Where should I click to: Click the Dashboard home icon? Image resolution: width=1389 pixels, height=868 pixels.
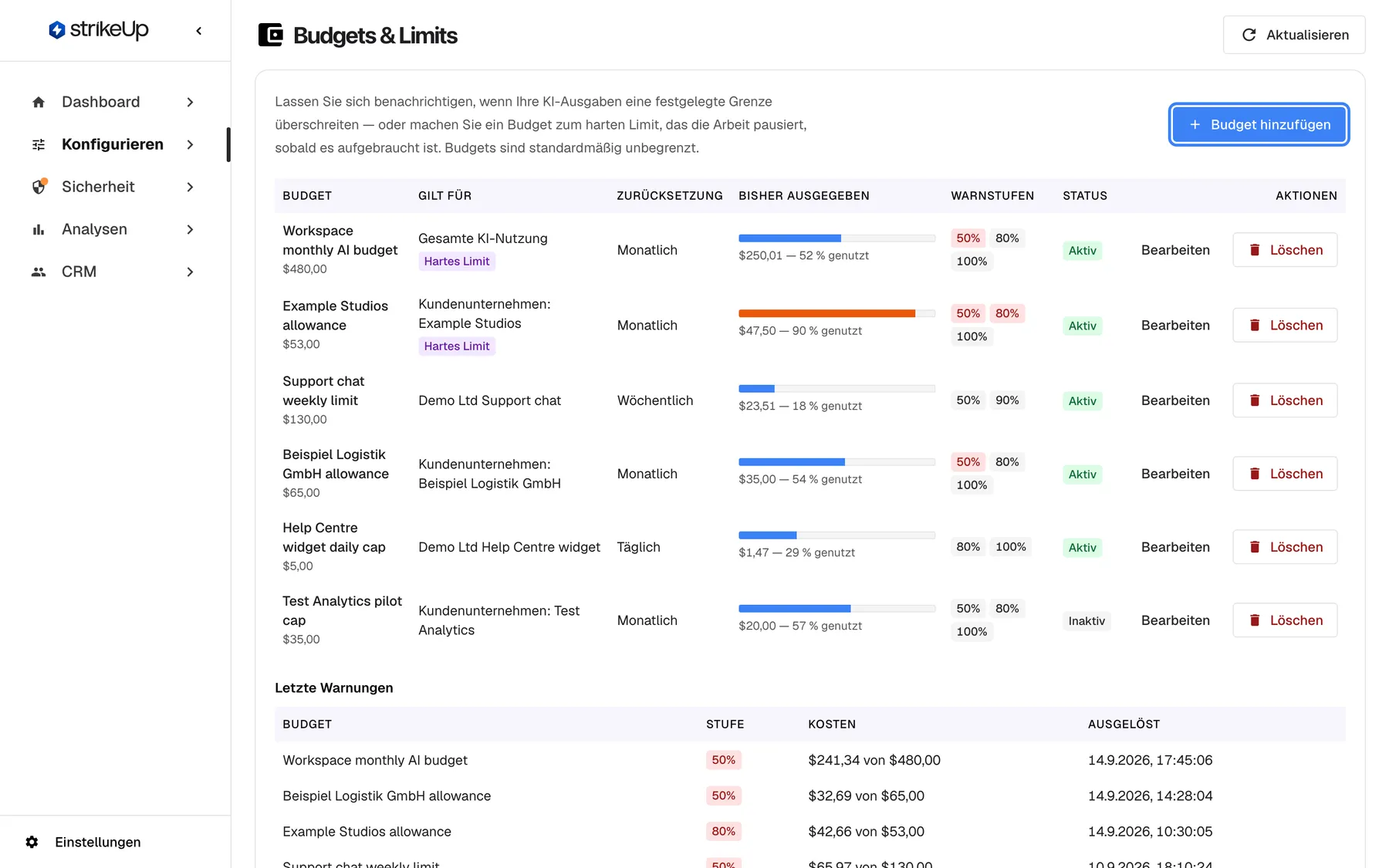(x=39, y=102)
